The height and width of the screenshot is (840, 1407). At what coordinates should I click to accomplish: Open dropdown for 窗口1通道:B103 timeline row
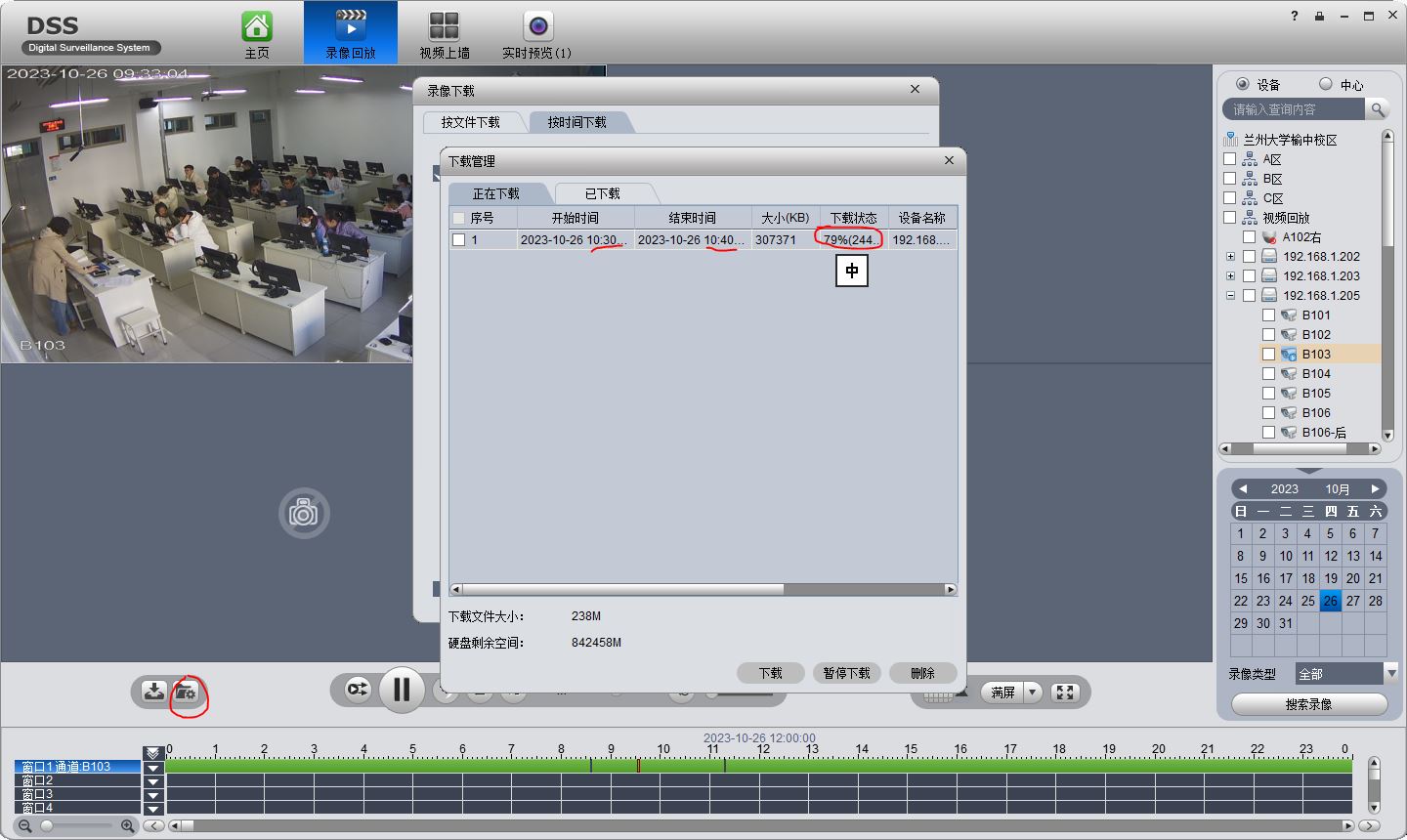[153, 768]
